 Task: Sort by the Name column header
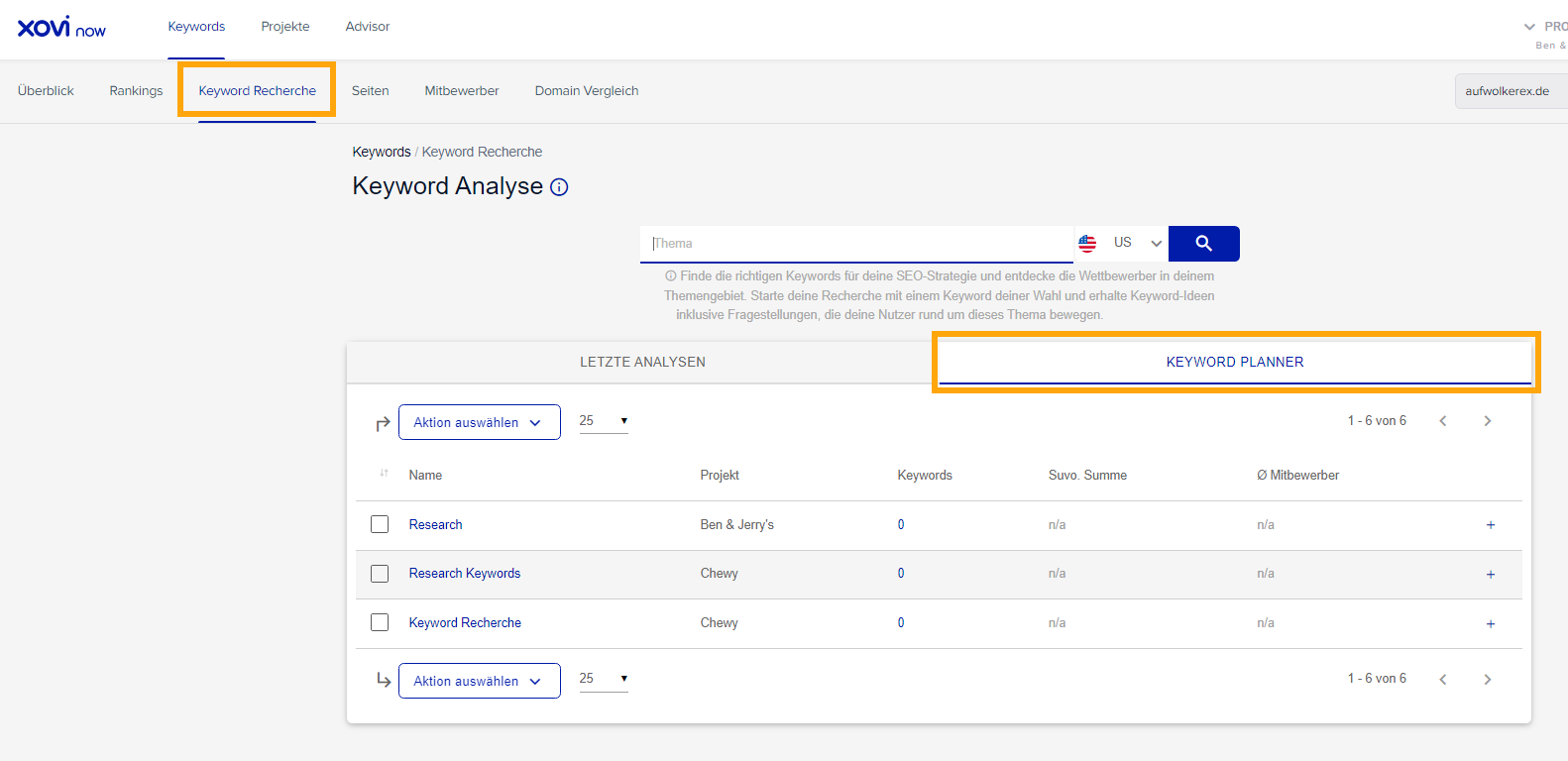[425, 476]
